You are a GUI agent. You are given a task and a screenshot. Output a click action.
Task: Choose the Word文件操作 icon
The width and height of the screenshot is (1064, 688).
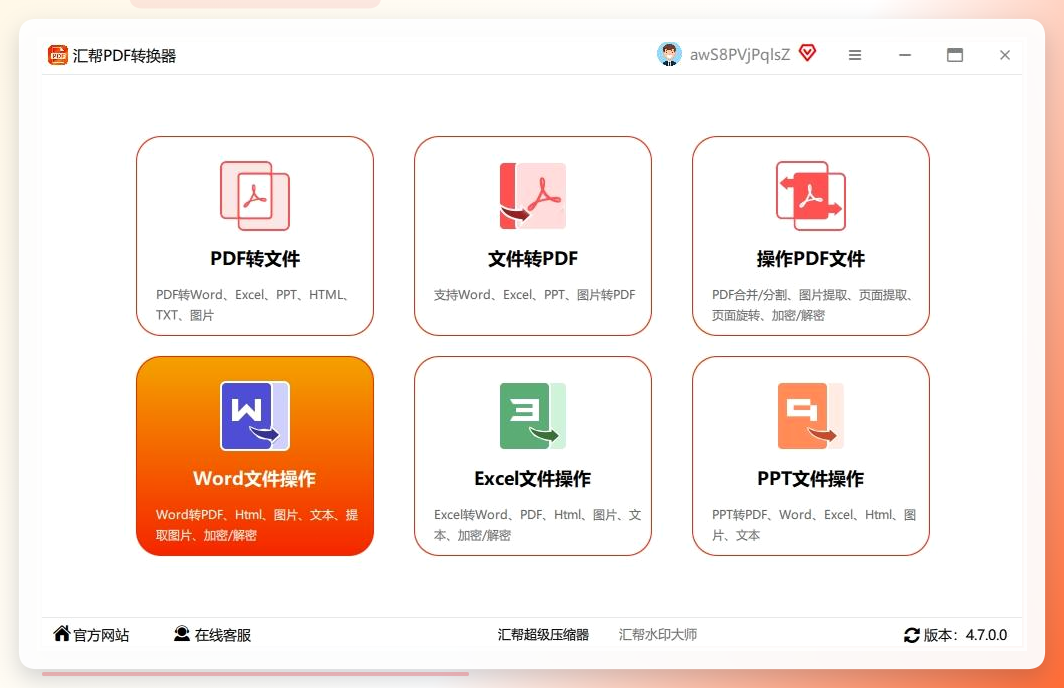[x=255, y=416]
